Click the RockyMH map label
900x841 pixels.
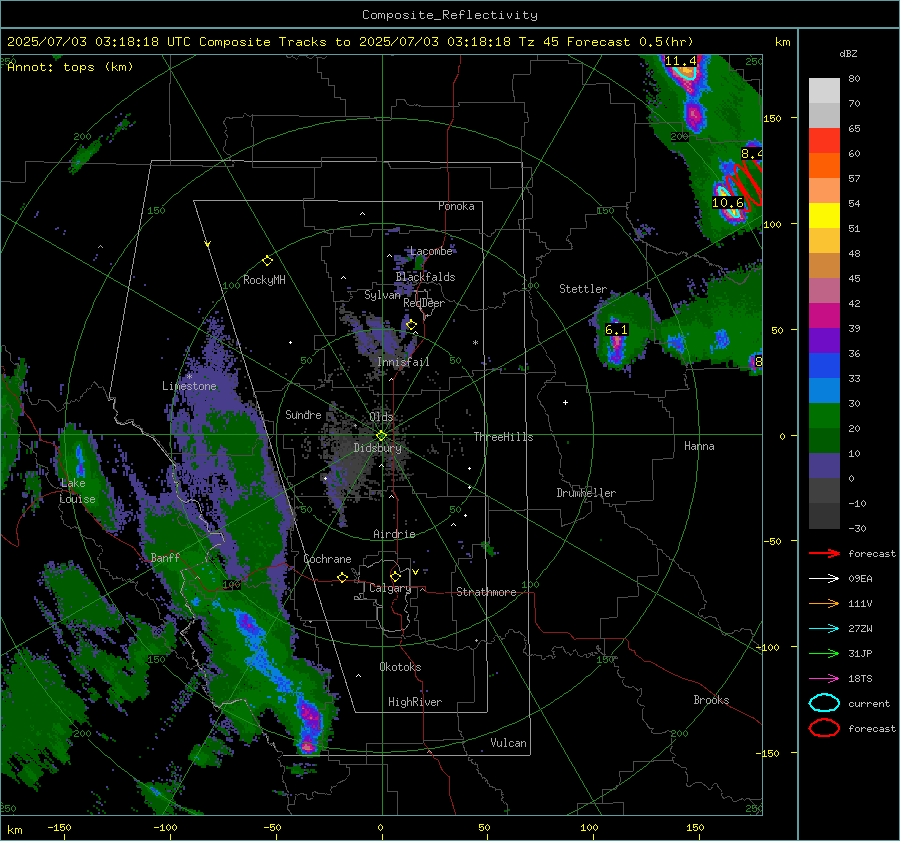click(264, 280)
